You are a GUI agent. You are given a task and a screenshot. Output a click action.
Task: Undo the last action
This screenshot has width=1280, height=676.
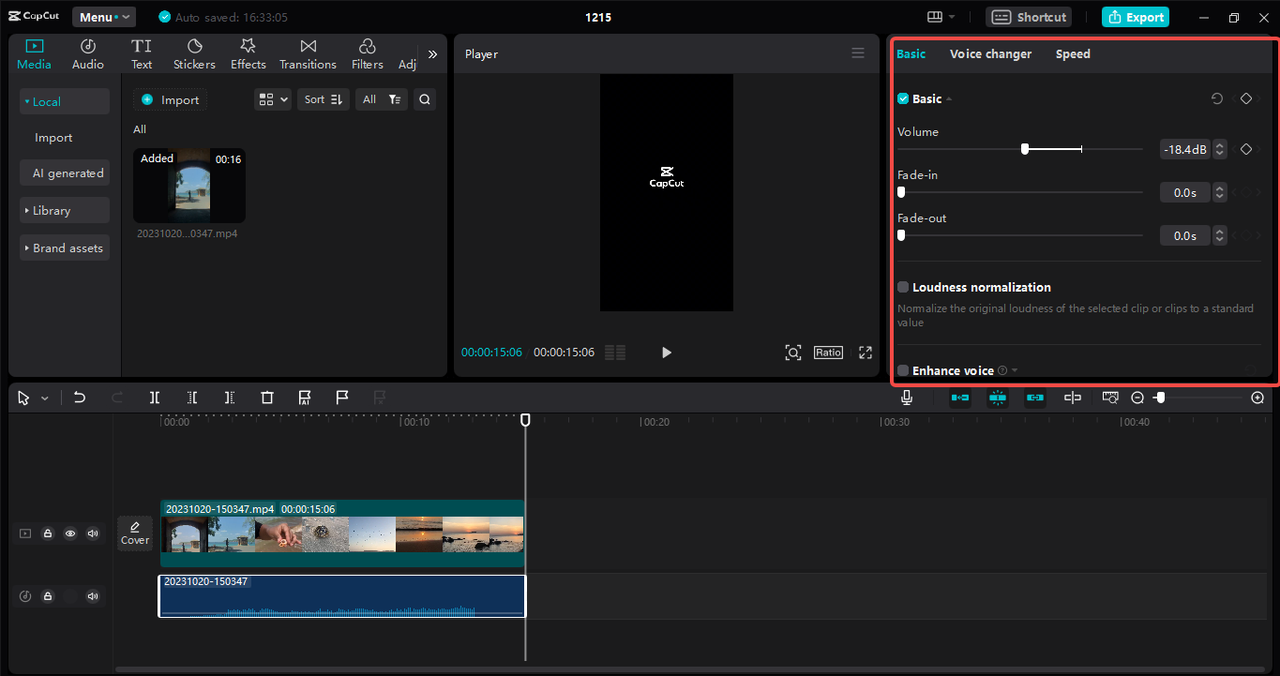[80, 398]
